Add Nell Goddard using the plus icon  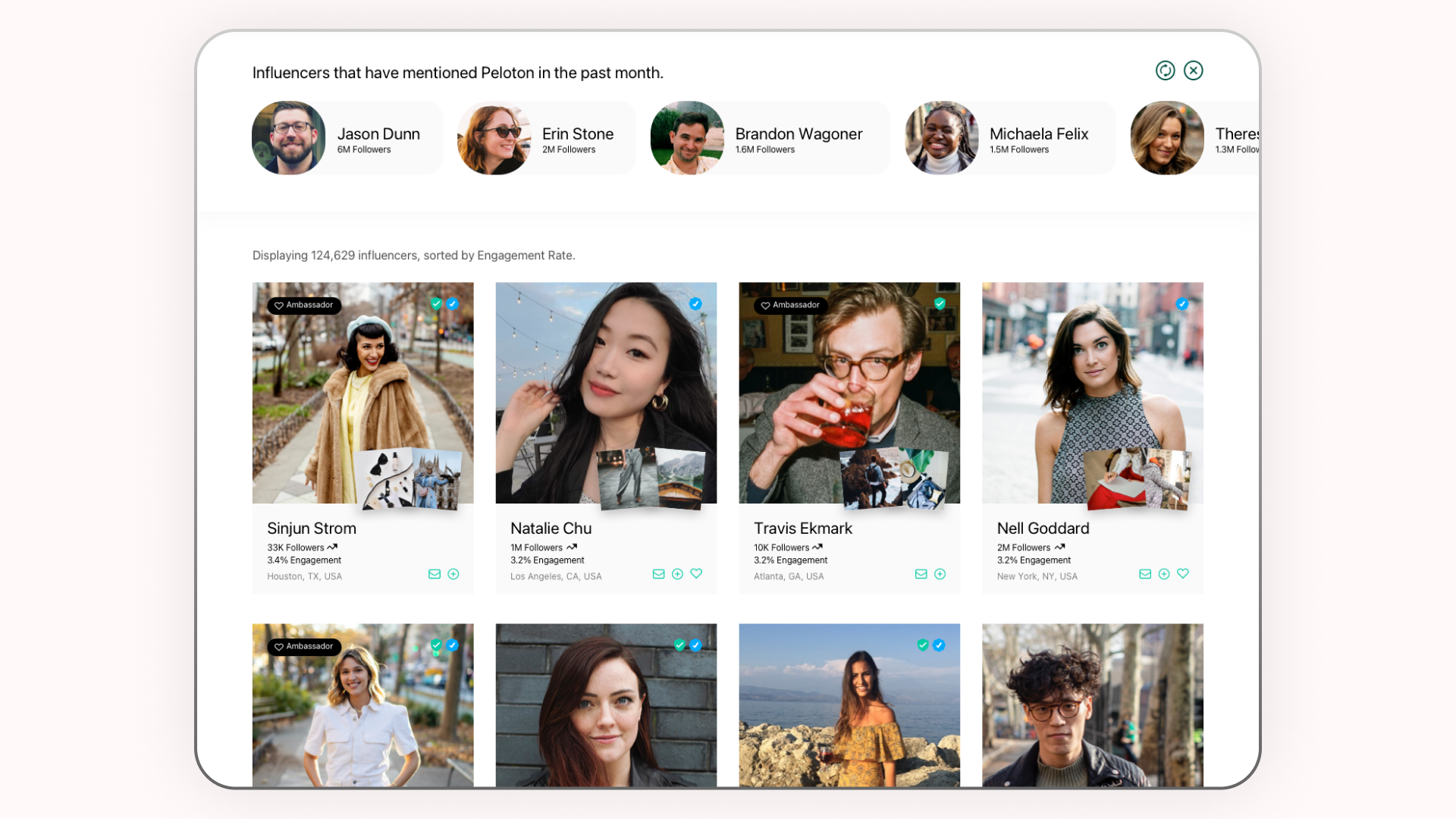(x=1164, y=574)
